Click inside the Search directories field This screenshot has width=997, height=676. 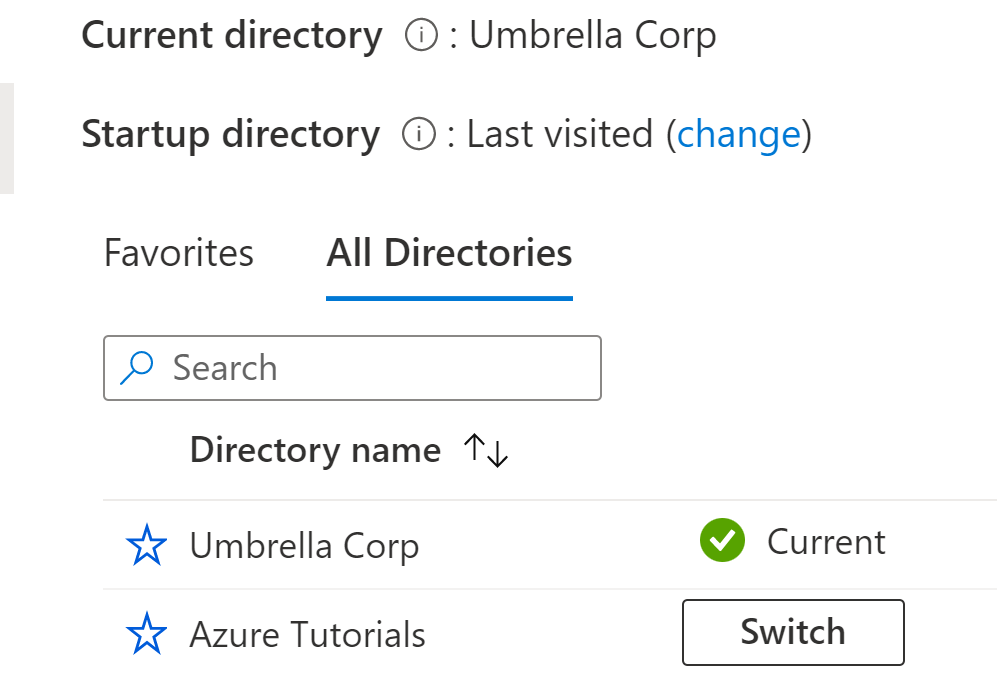coord(350,368)
